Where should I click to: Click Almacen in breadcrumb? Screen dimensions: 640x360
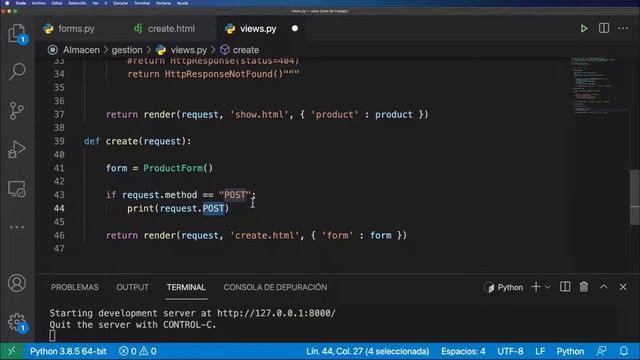coord(81,50)
